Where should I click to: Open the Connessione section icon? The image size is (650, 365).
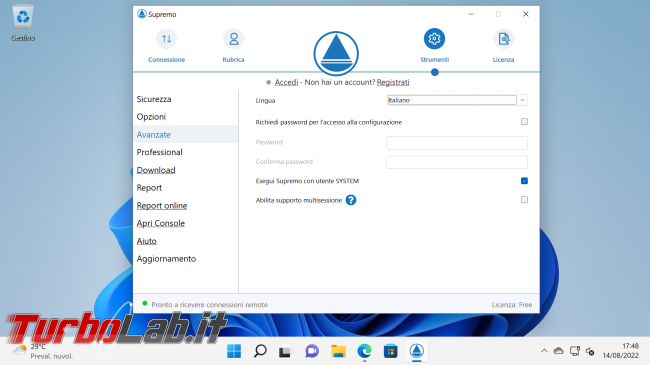(x=167, y=39)
